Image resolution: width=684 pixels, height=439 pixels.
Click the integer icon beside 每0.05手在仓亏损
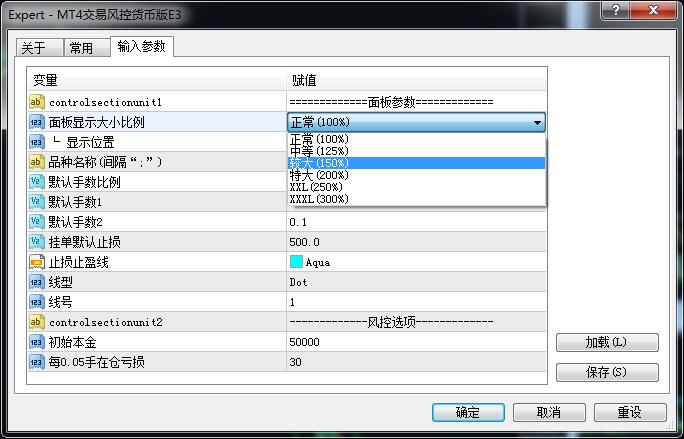pos(37,362)
